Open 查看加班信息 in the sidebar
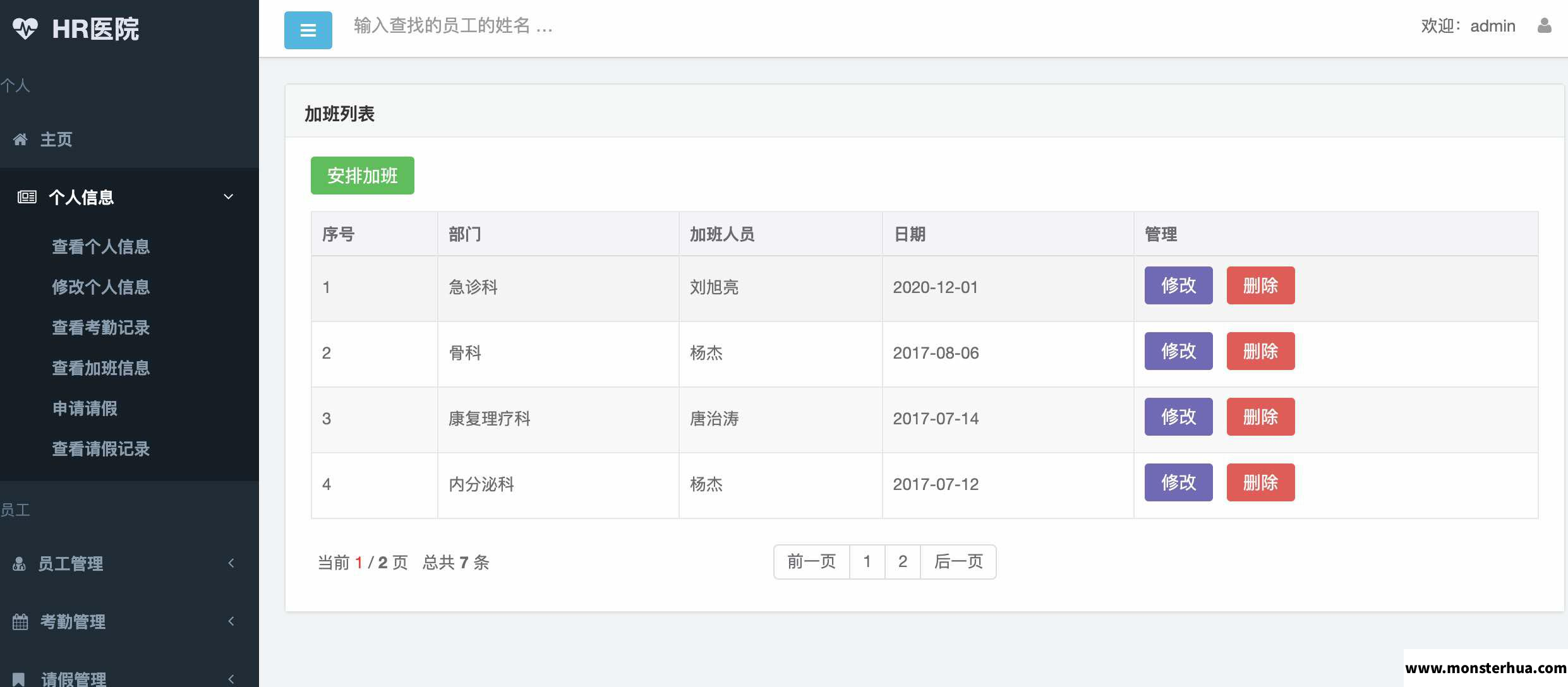Viewport: 1568px width, 687px height. coord(101,368)
